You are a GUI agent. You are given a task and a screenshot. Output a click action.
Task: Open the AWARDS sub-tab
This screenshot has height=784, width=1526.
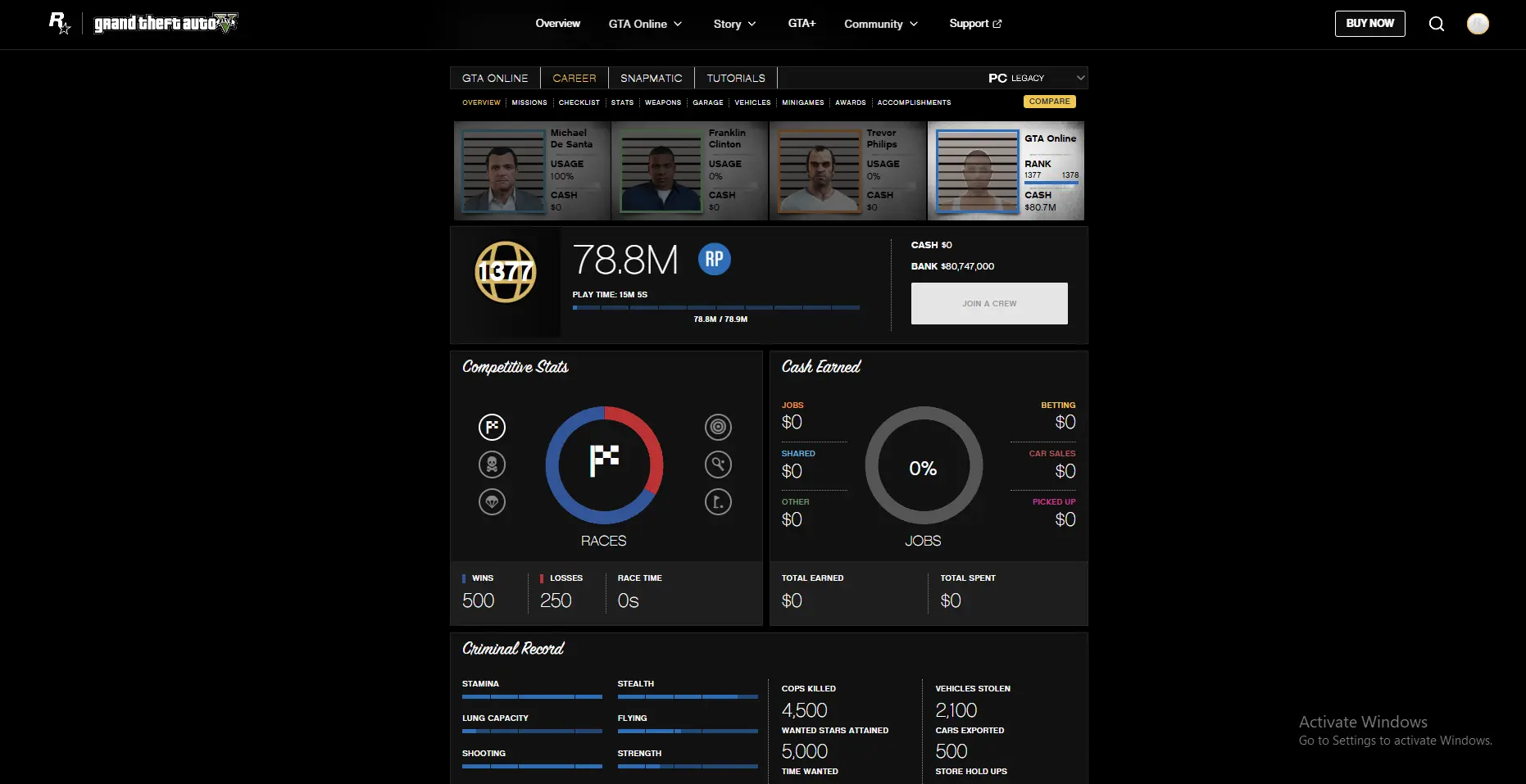pos(851,102)
